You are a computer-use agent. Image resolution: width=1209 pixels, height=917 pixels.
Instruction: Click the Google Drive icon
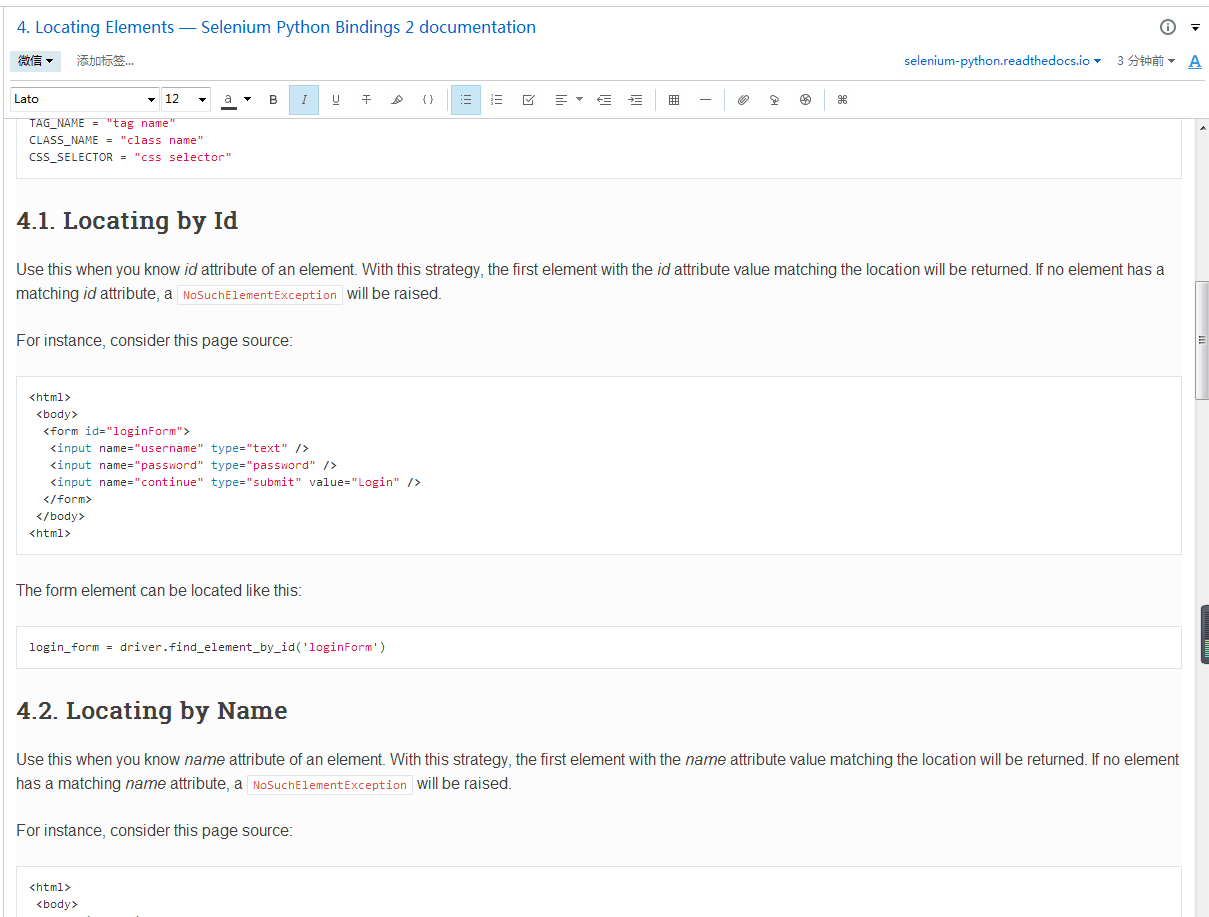(805, 100)
